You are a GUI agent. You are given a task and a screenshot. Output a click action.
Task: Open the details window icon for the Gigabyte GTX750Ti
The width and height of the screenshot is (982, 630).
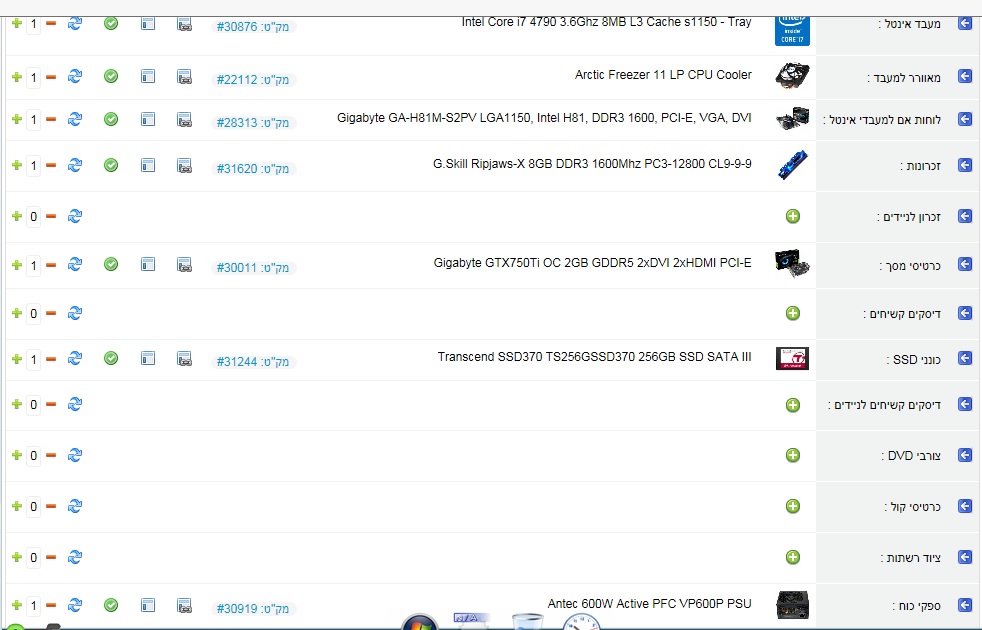[x=147, y=265]
